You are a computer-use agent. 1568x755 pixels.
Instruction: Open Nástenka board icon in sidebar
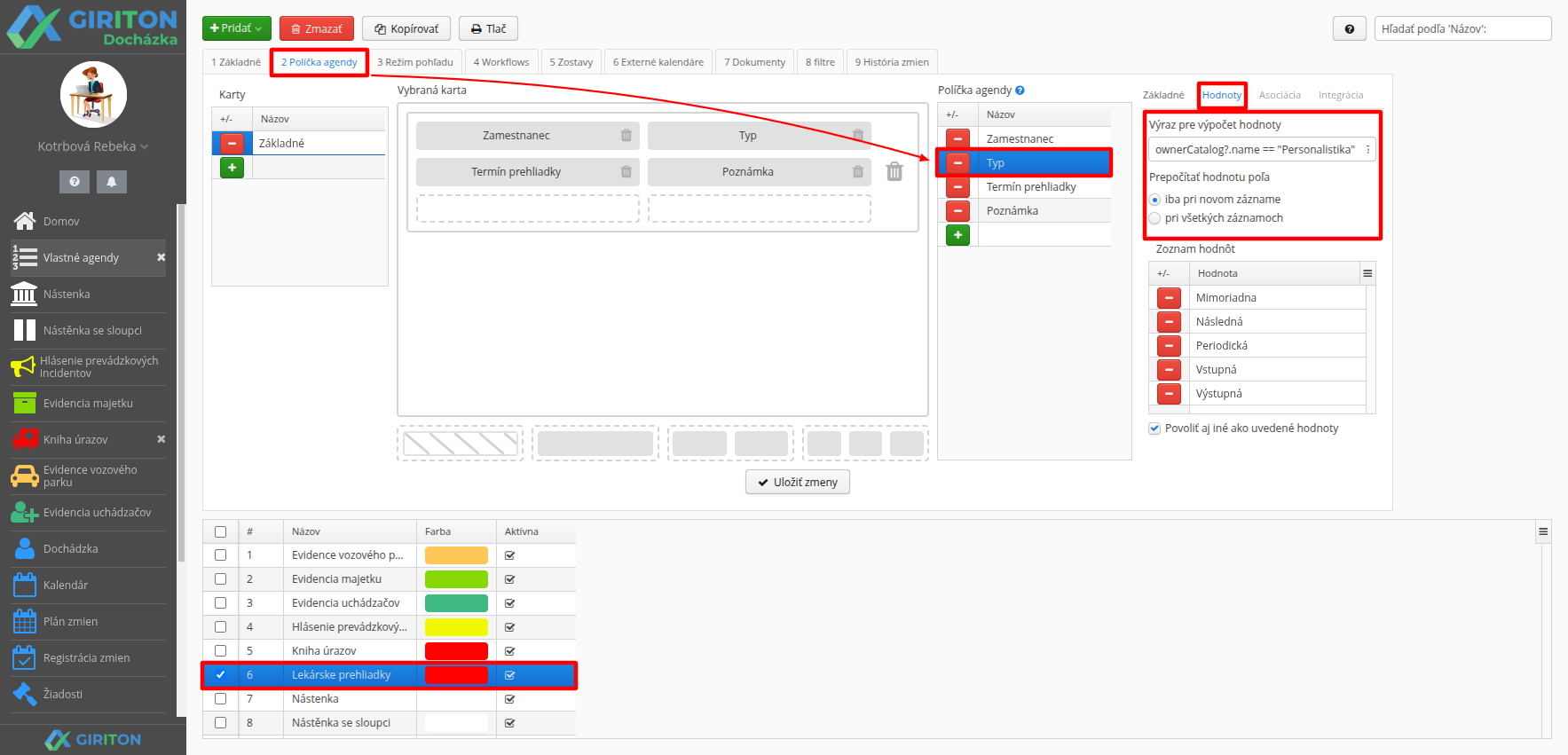pos(25,294)
